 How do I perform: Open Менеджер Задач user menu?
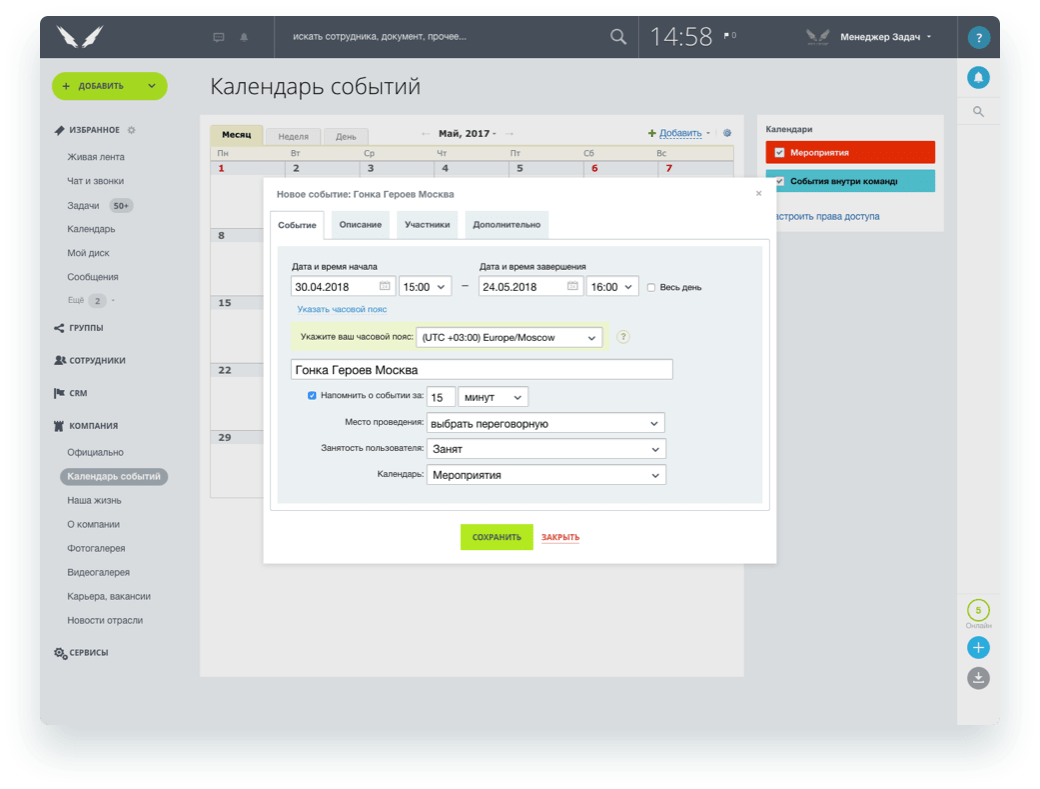(x=885, y=37)
